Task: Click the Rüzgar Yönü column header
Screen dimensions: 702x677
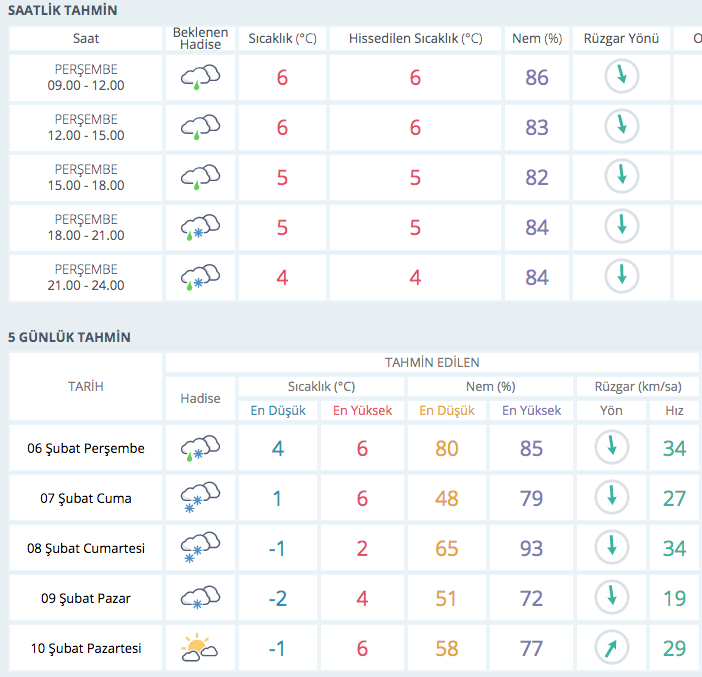Action: click(x=621, y=39)
